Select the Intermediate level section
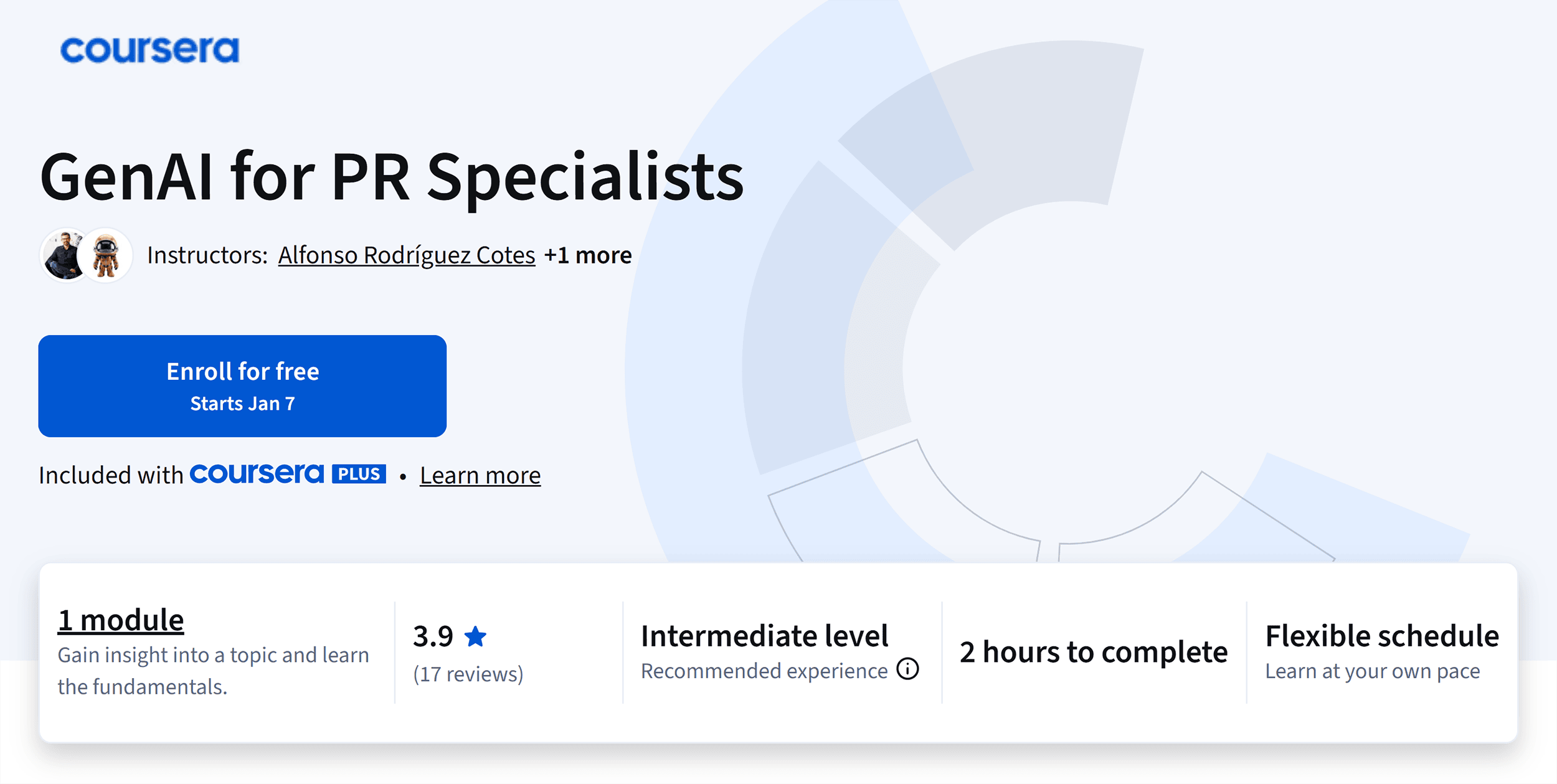Viewport: 1557px width, 784px height. coord(765,635)
